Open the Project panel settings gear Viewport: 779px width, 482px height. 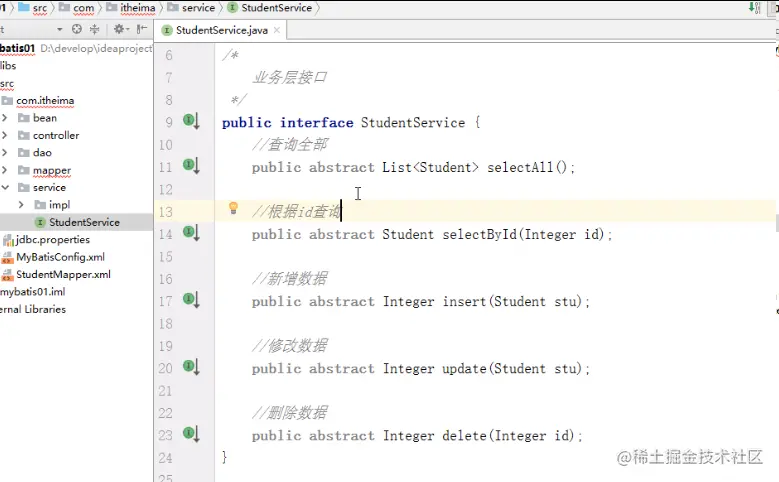coord(119,30)
